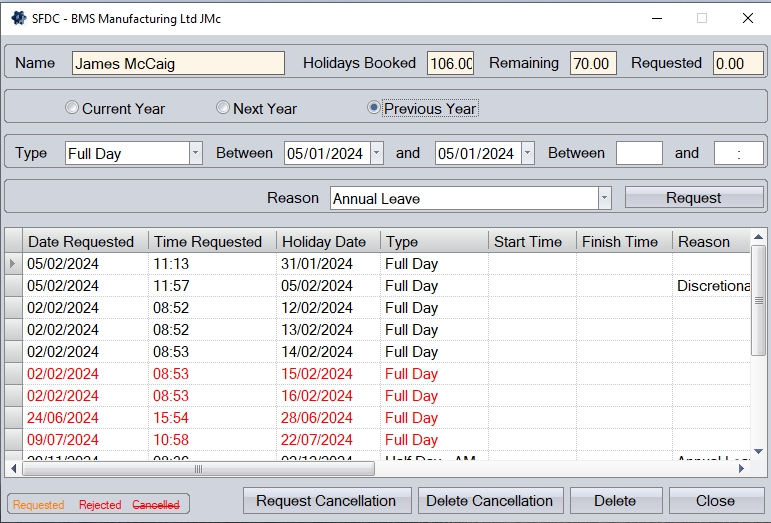The width and height of the screenshot is (771, 523).
Task: Click the SFDC app icon in title bar
Action: pos(19,18)
